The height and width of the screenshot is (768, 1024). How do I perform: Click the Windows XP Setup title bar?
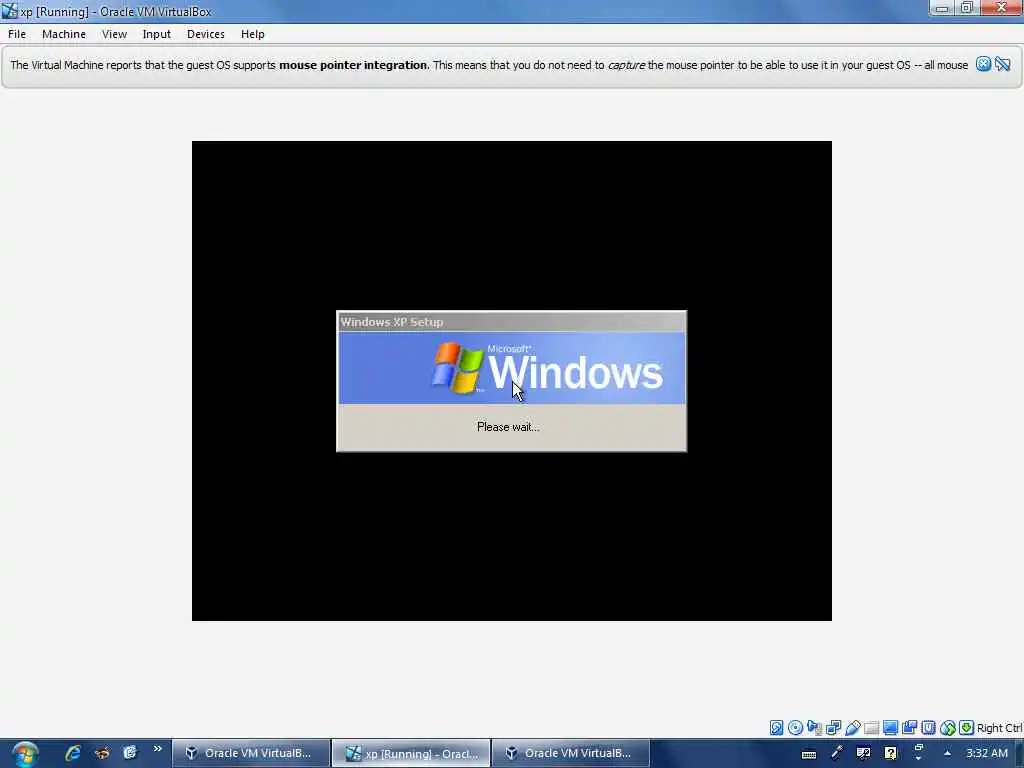tap(511, 322)
